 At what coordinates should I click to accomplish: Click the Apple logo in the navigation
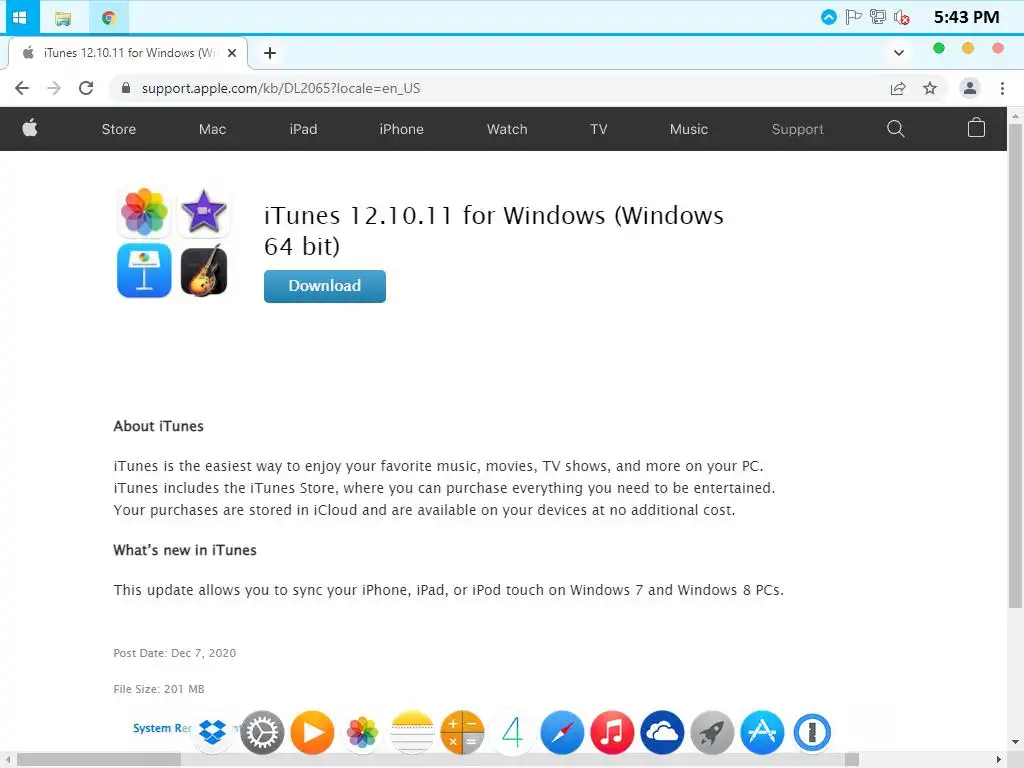29,128
